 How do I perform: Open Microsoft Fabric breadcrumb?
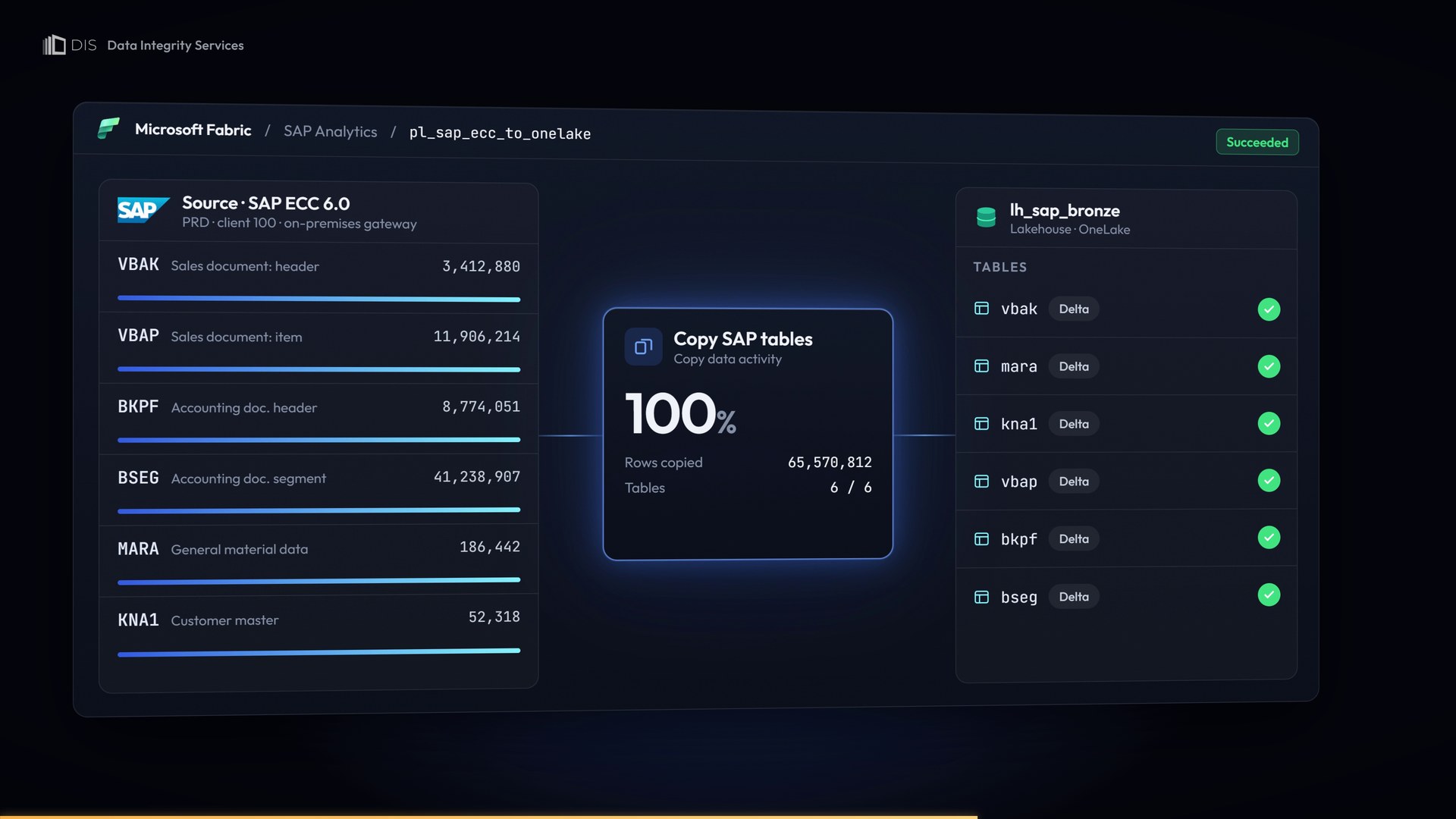[193, 130]
